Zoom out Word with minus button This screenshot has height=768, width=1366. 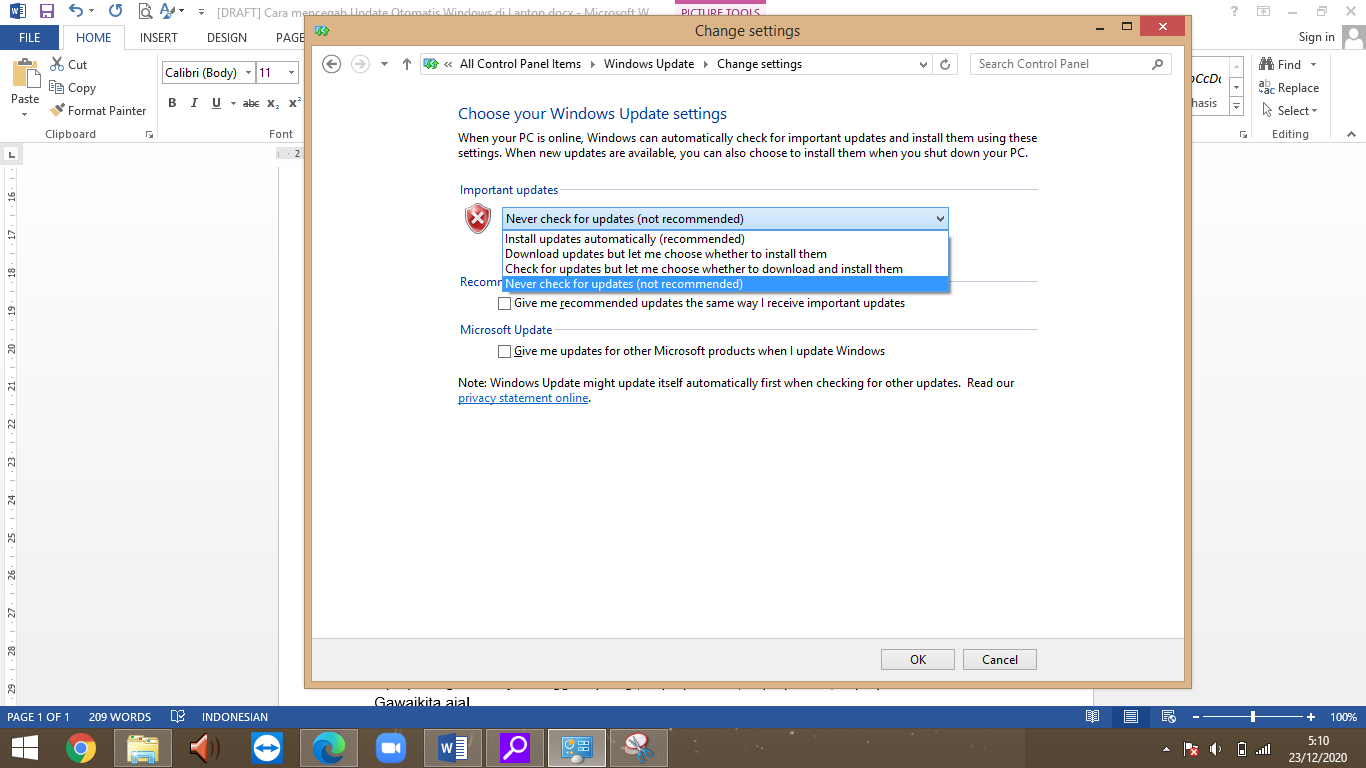pos(1196,717)
